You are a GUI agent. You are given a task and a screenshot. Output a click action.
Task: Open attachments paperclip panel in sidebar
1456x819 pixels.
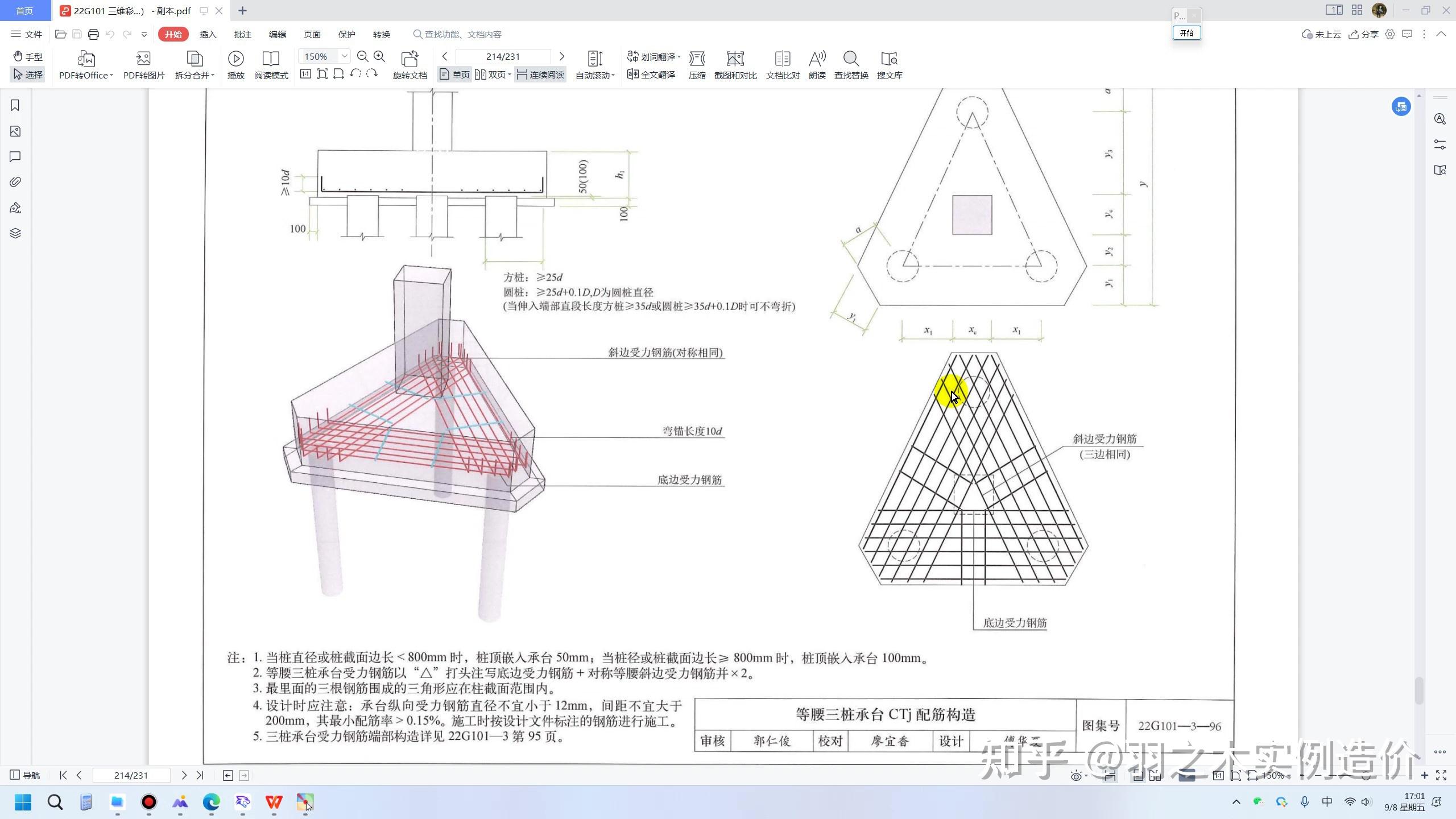[x=15, y=182]
